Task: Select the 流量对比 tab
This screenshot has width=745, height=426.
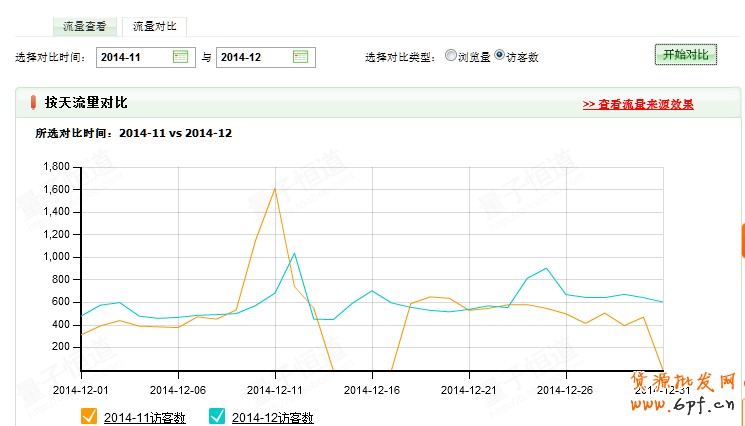Action: pos(154,26)
